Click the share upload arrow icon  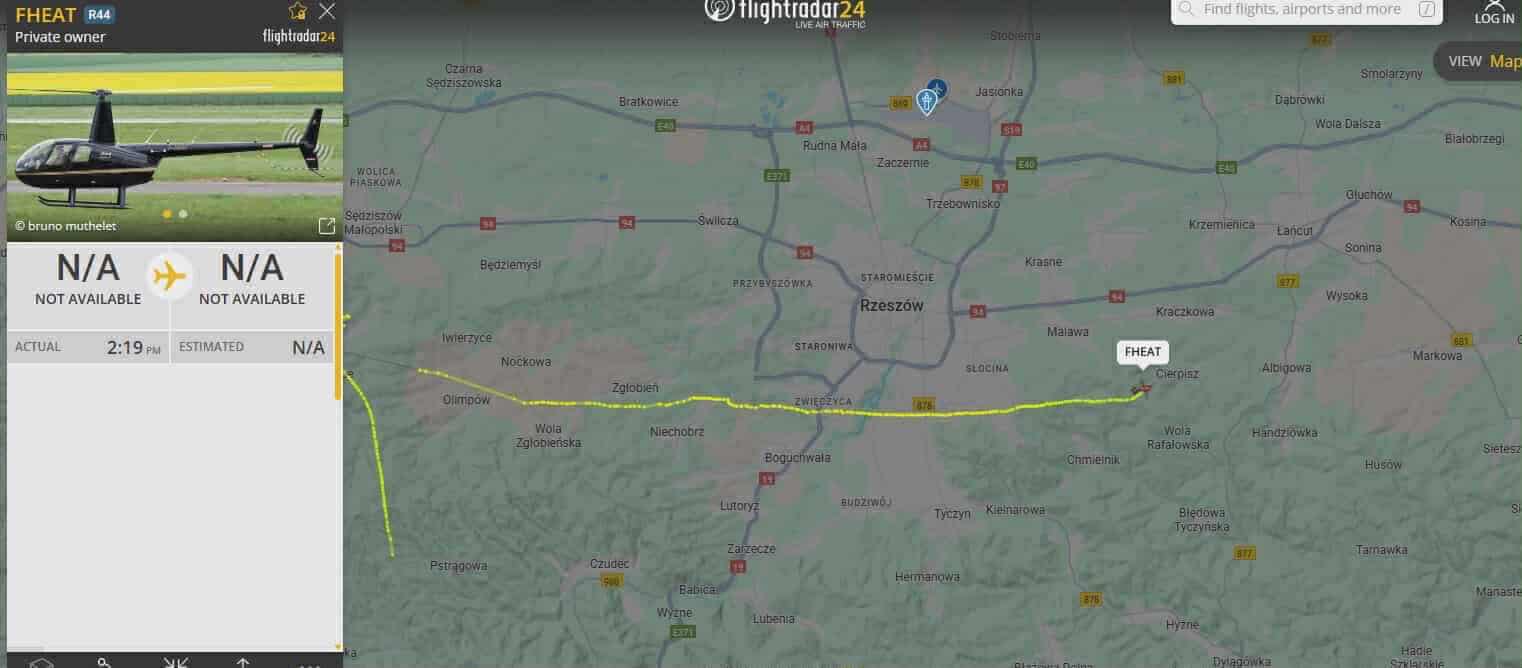[242, 662]
